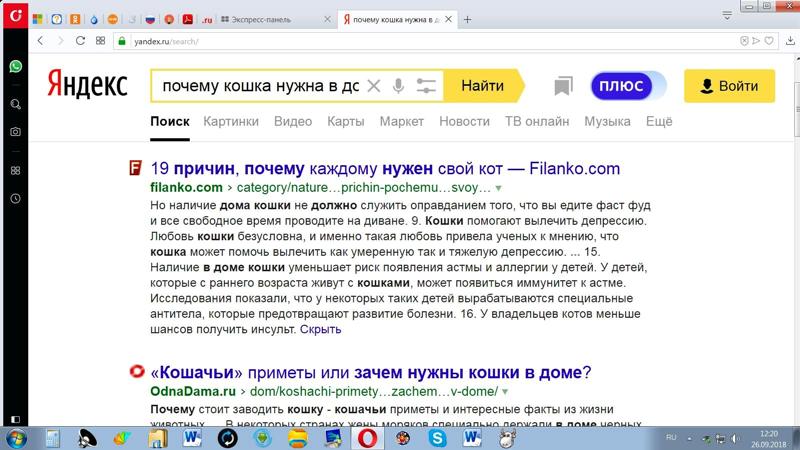Image resolution: width=800 pixels, height=450 pixels.
Task: Switch to the pinned .ru tab
Action: pyautogui.click(x=207, y=20)
